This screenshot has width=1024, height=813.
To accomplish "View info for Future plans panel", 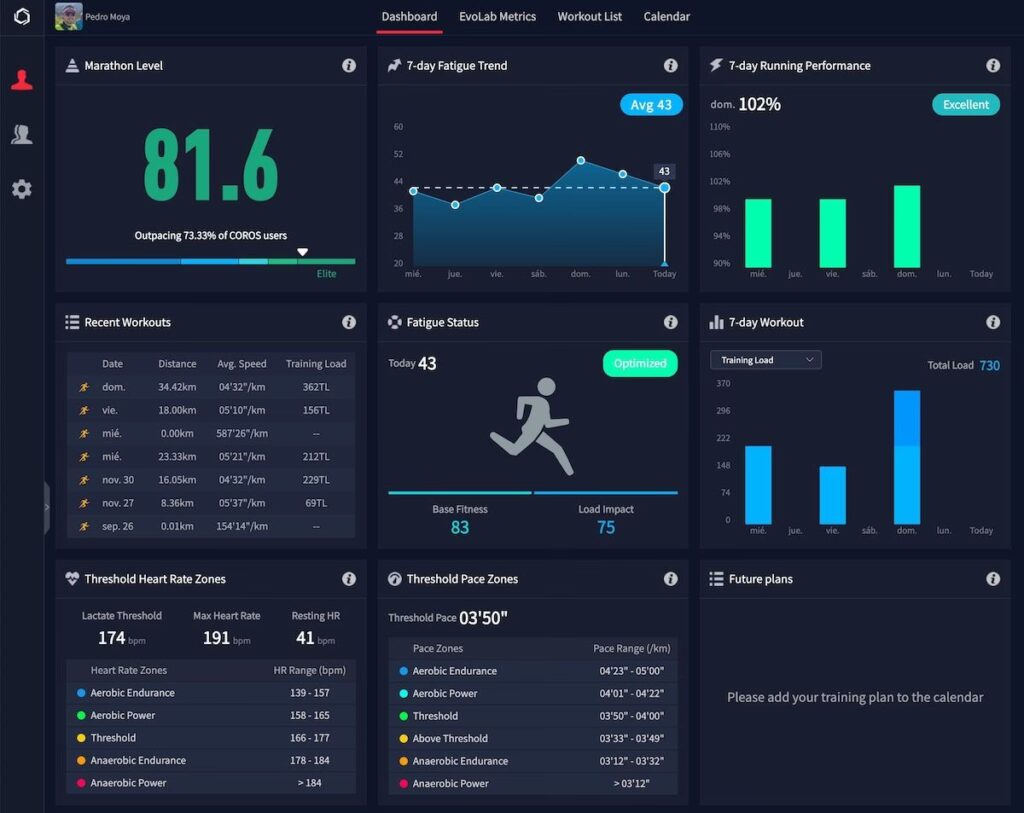I will click(993, 579).
